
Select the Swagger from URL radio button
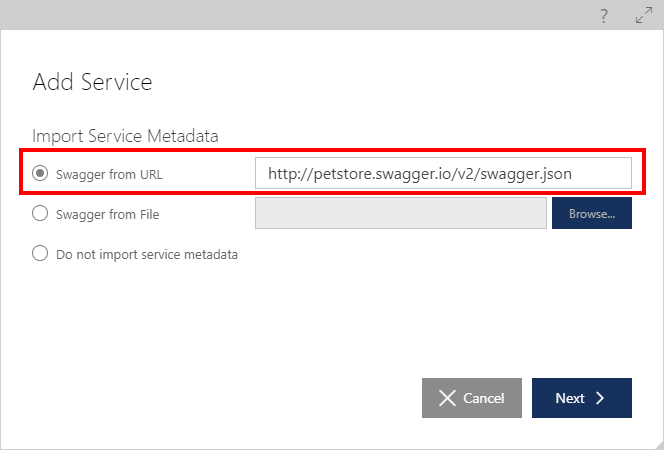pyautogui.click(x=40, y=173)
